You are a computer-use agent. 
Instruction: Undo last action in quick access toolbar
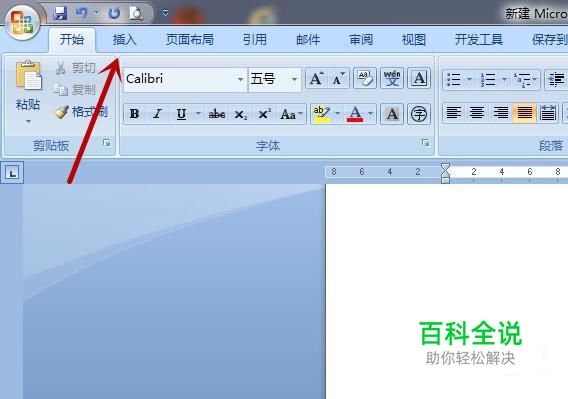coord(82,13)
